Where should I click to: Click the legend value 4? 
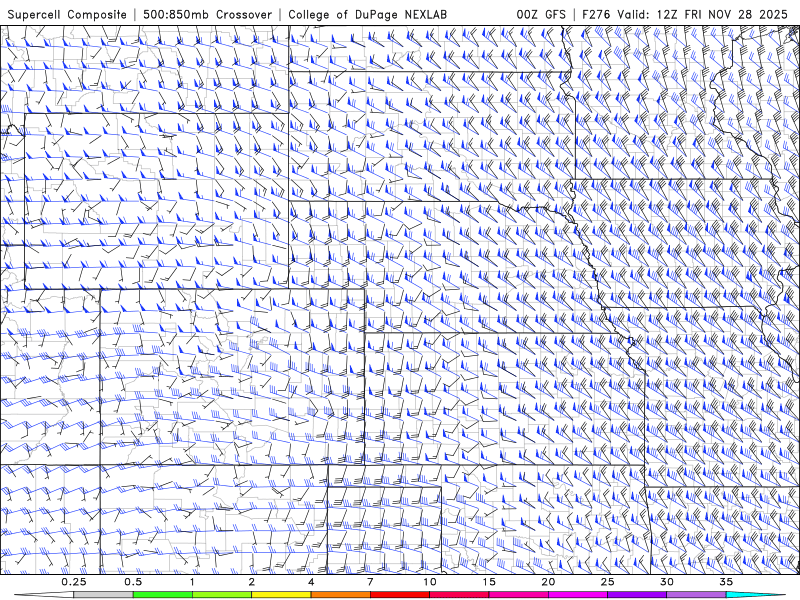click(311, 582)
